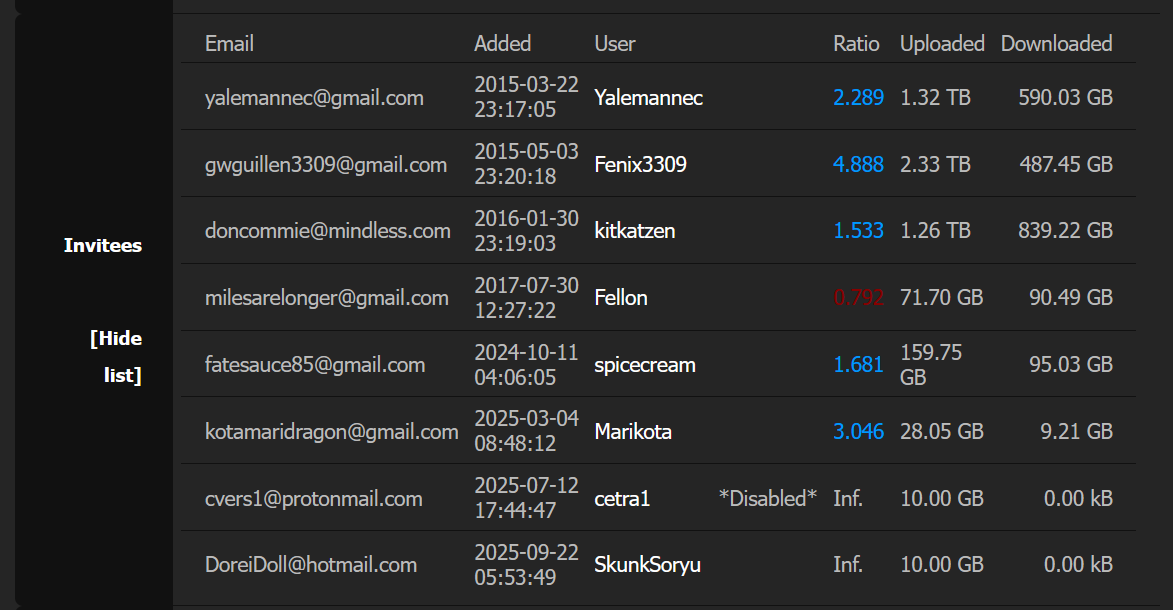The width and height of the screenshot is (1173, 610).
Task: Click the Ratio column header
Action: tap(856, 44)
